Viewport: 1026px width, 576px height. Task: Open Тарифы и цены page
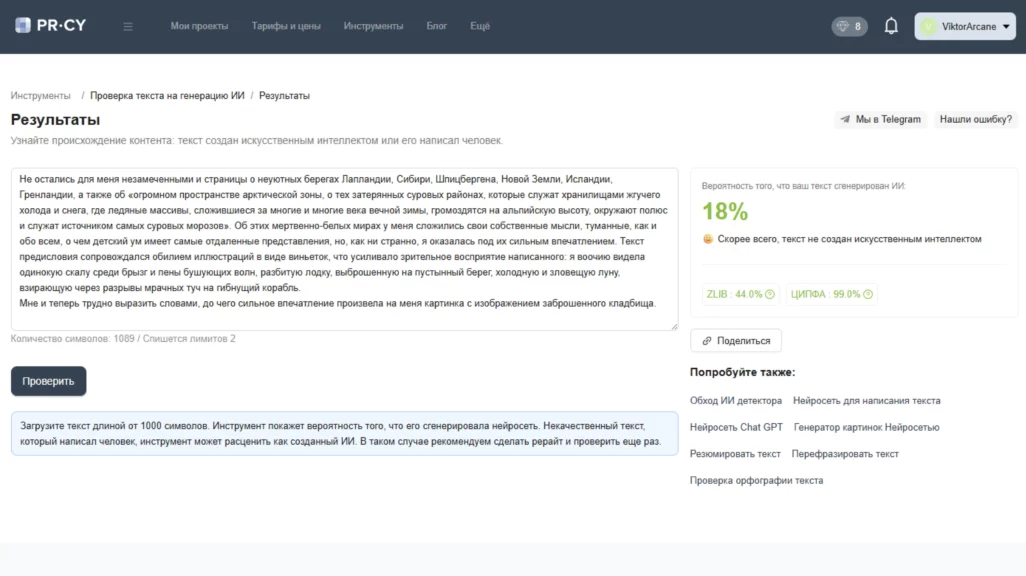tap(286, 26)
